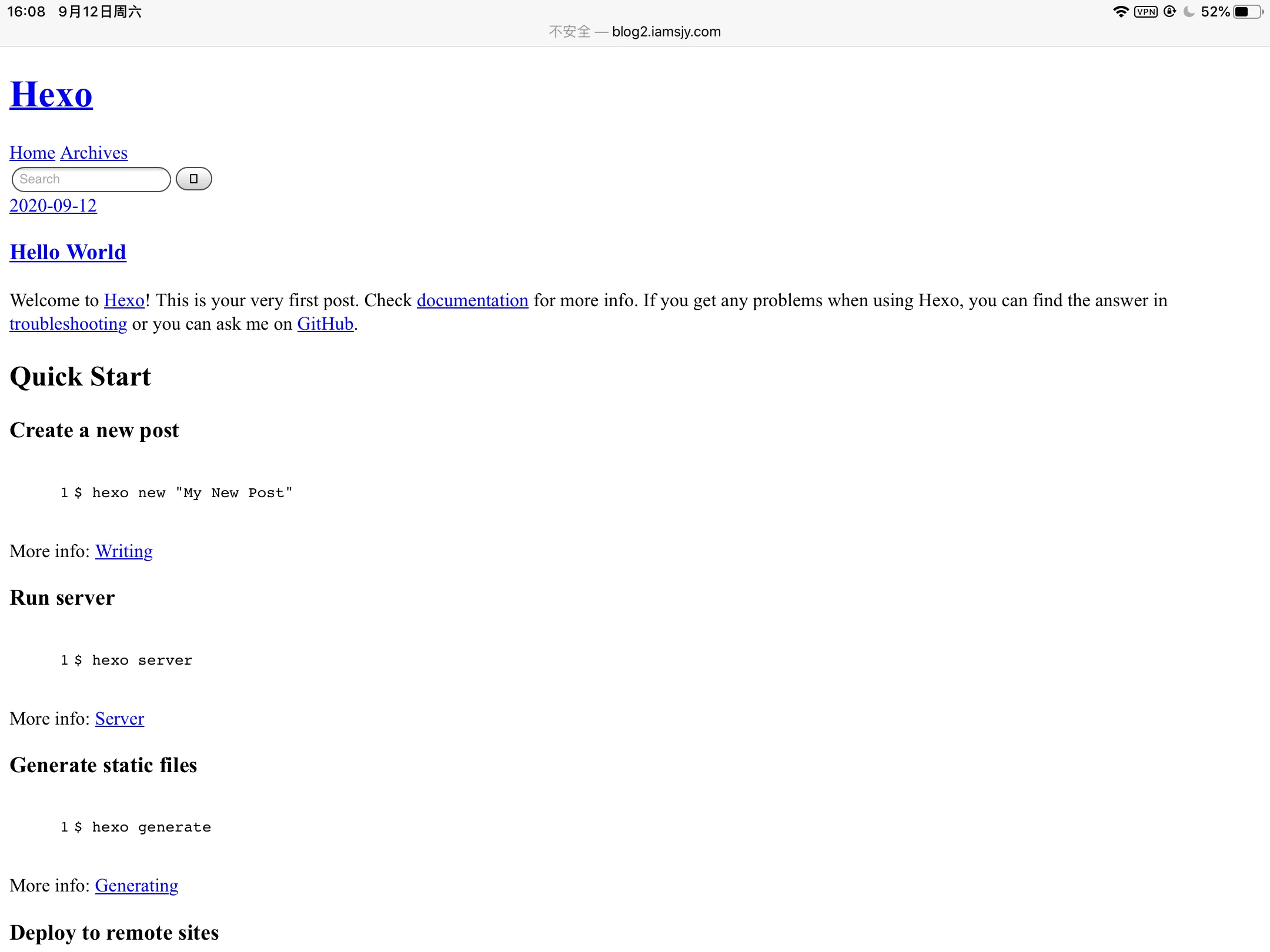Tap the battery indicator icon
The height and width of the screenshot is (952, 1270).
coord(1248,12)
